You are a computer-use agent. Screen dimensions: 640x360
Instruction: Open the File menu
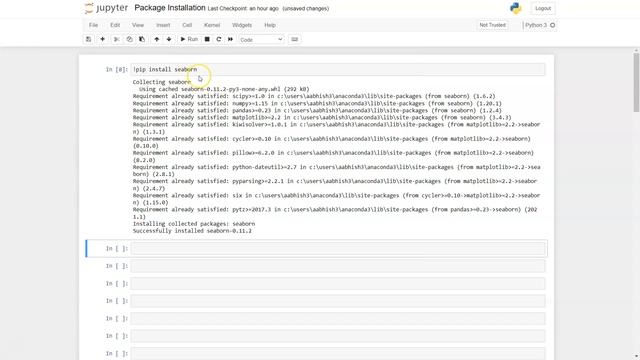(x=93, y=25)
